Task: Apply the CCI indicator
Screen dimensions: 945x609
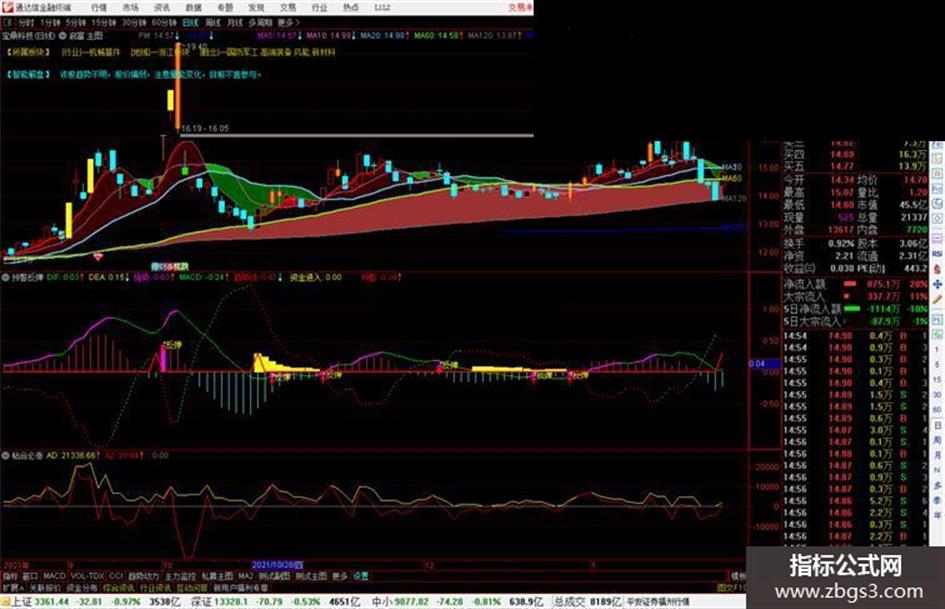Action: (x=116, y=576)
